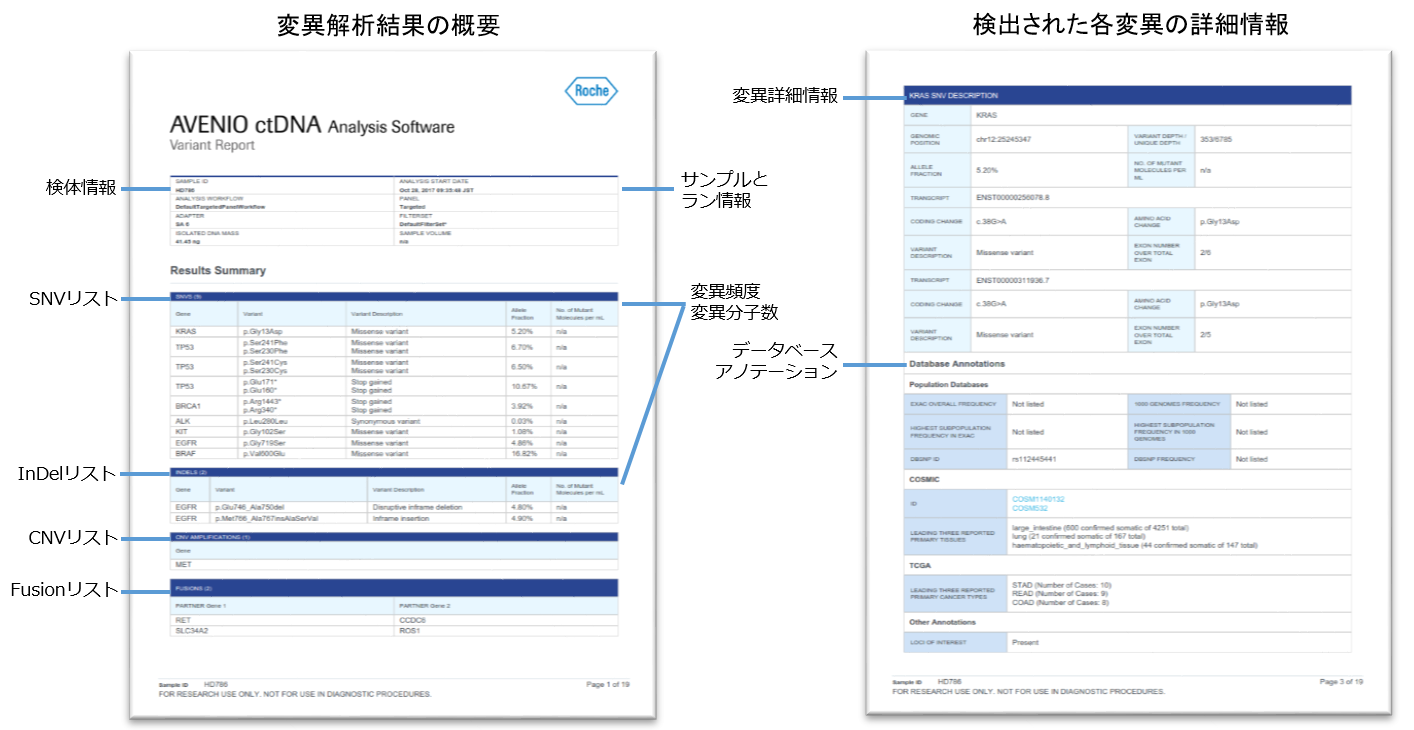
Task: Click the 'SNVS (9)' table header bar
Action: (x=394, y=297)
